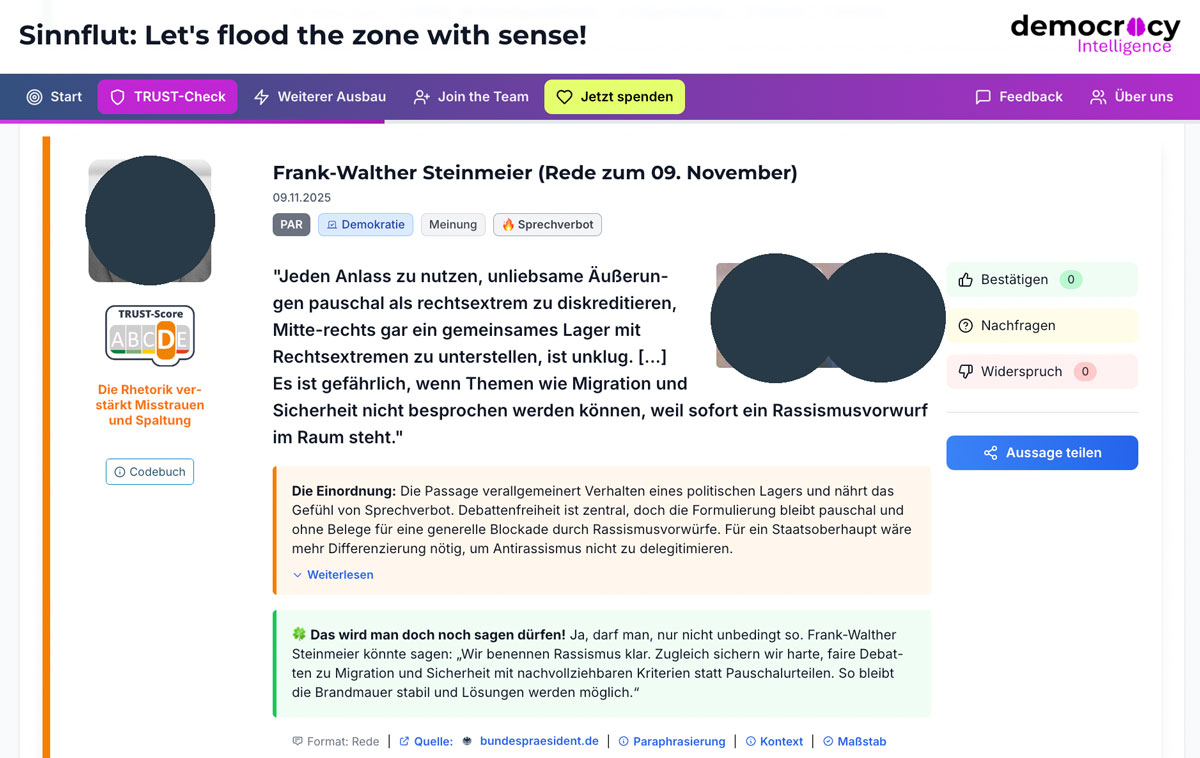Open the Codebuch button
The image size is (1200, 758).
tap(150, 472)
